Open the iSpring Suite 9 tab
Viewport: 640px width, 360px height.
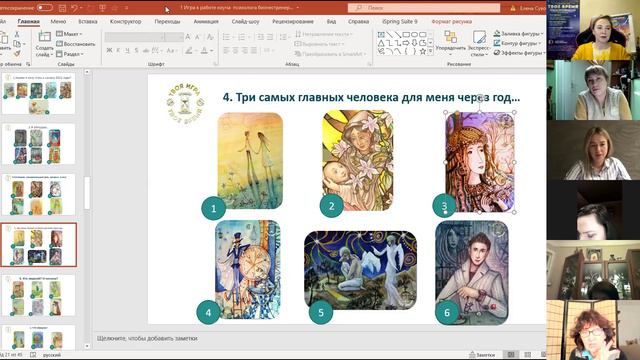[400, 21]
